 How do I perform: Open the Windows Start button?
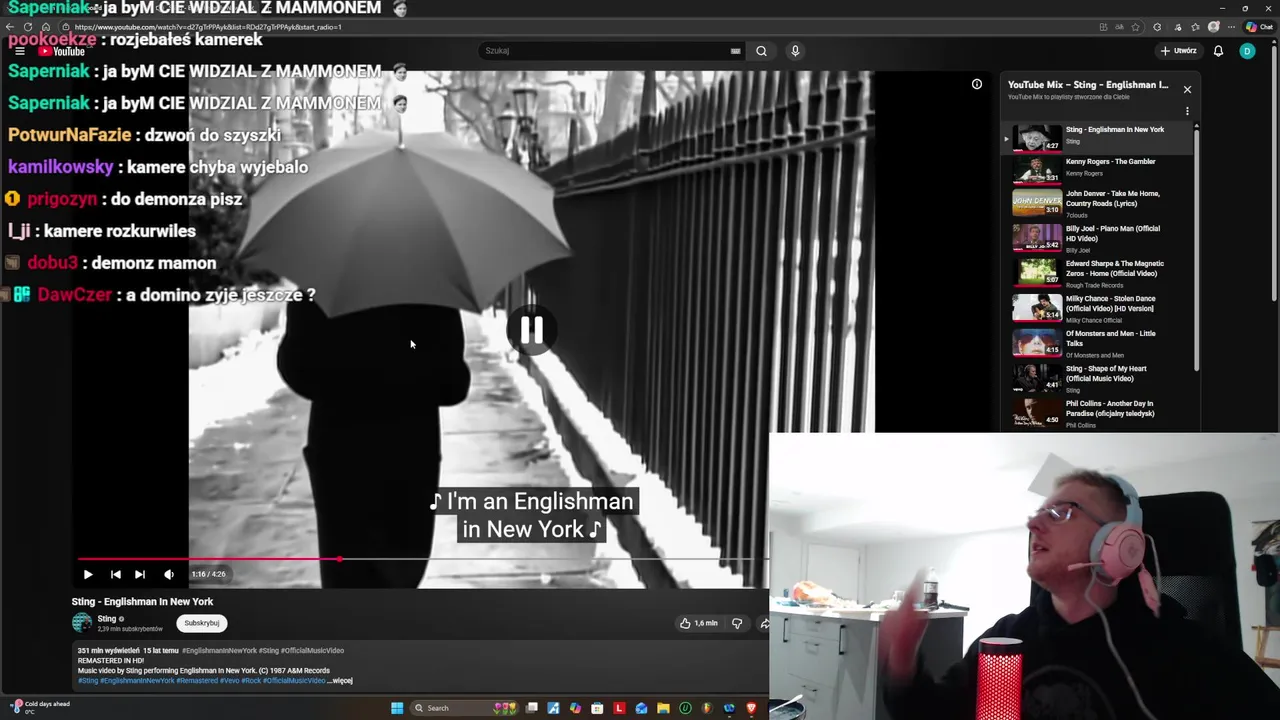point(397,708)
